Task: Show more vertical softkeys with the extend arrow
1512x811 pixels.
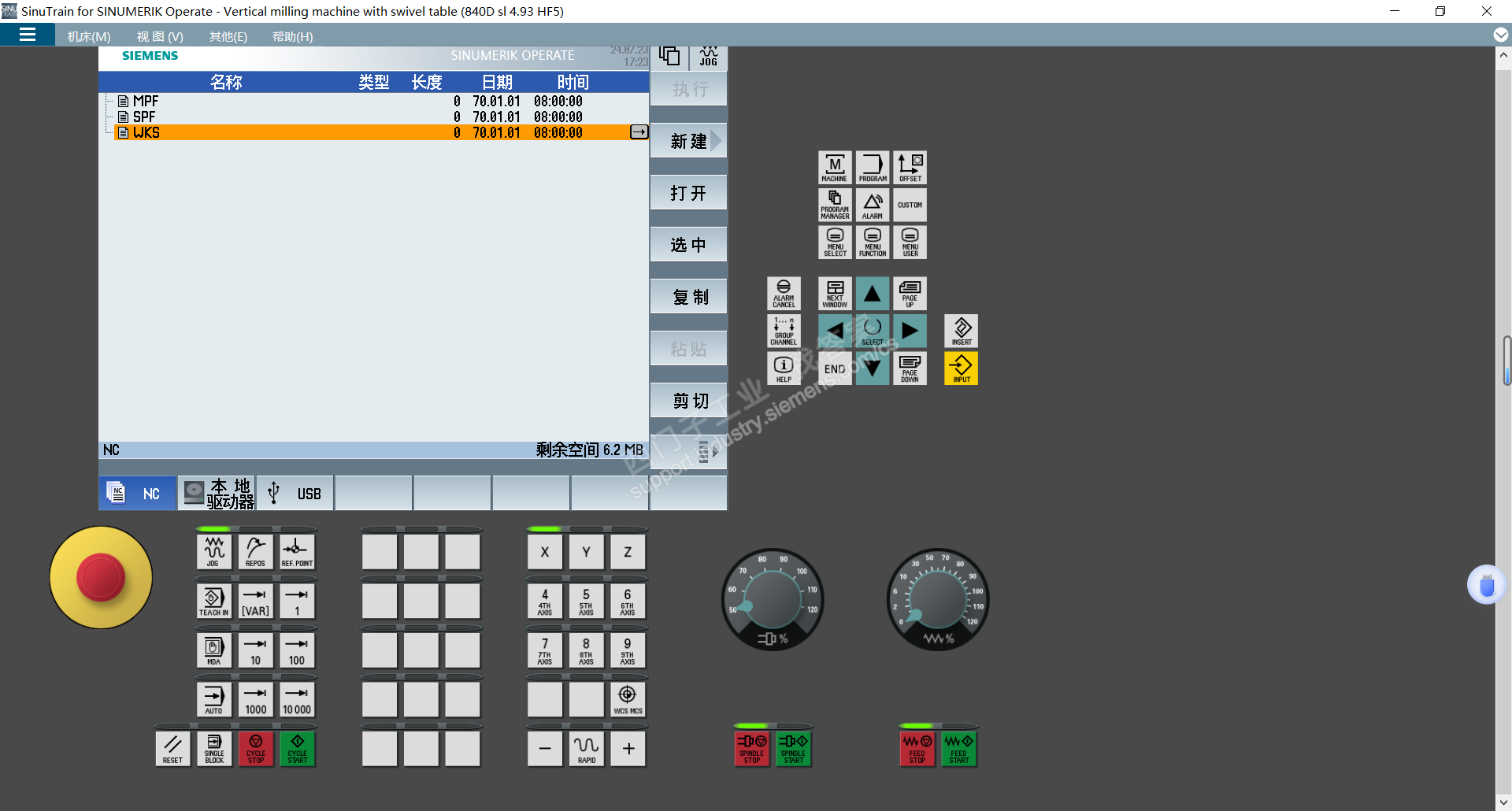Action: 689,453
